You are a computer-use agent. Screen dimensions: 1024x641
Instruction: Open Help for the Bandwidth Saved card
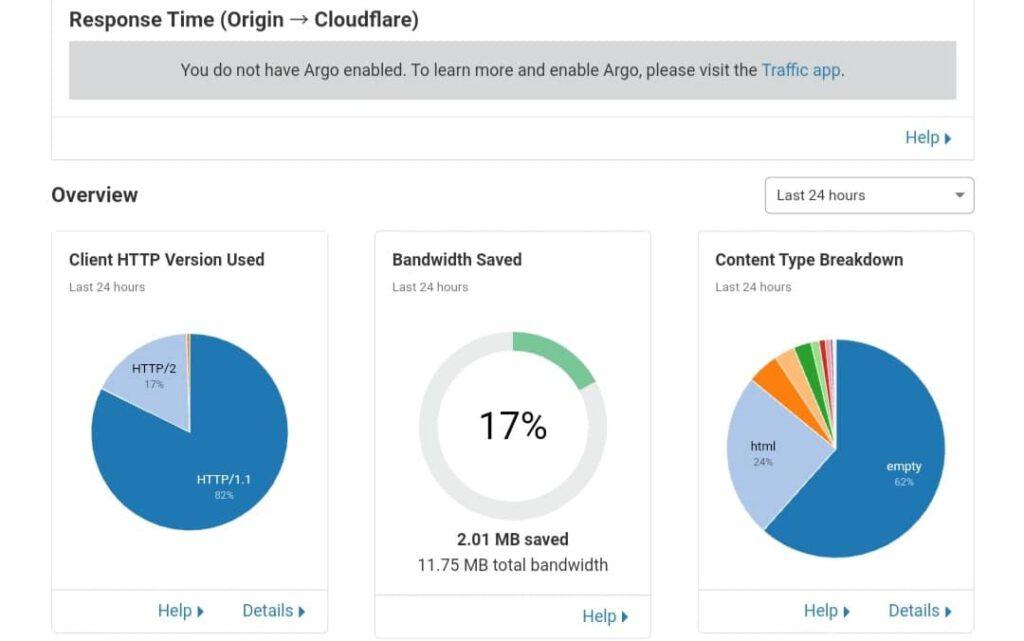point(605,616)
